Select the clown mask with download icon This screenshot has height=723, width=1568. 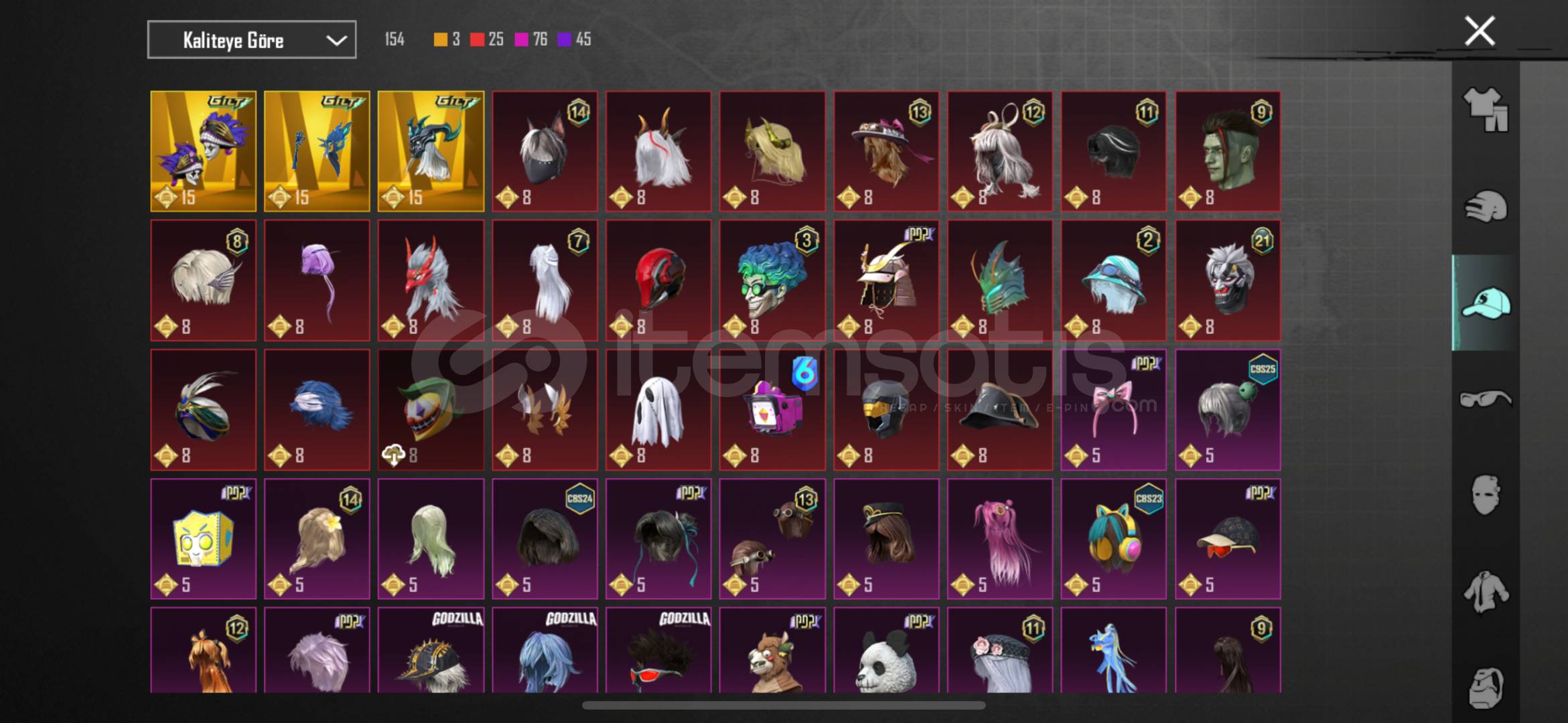431,410
